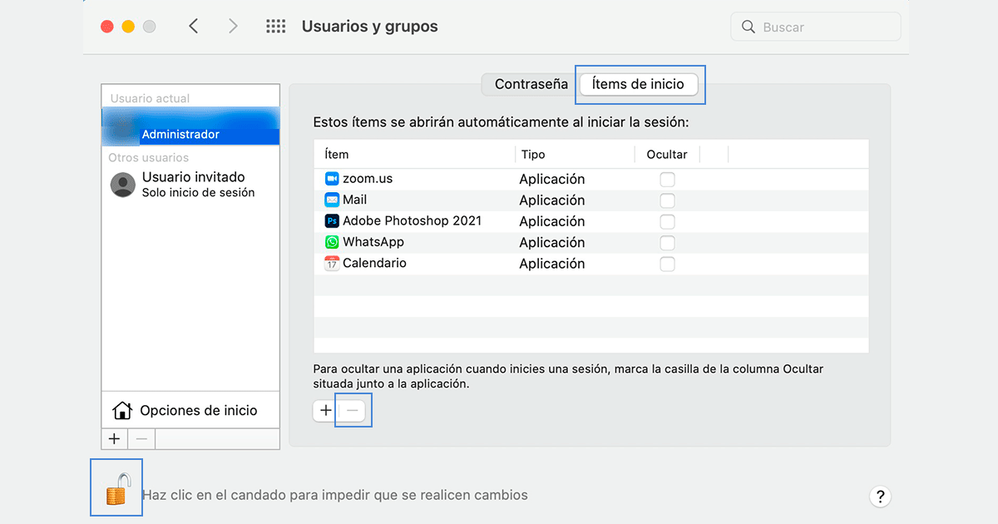The image size is (998, 524).
Task: Add a login item with the plus button
Action: coord(325,411)
